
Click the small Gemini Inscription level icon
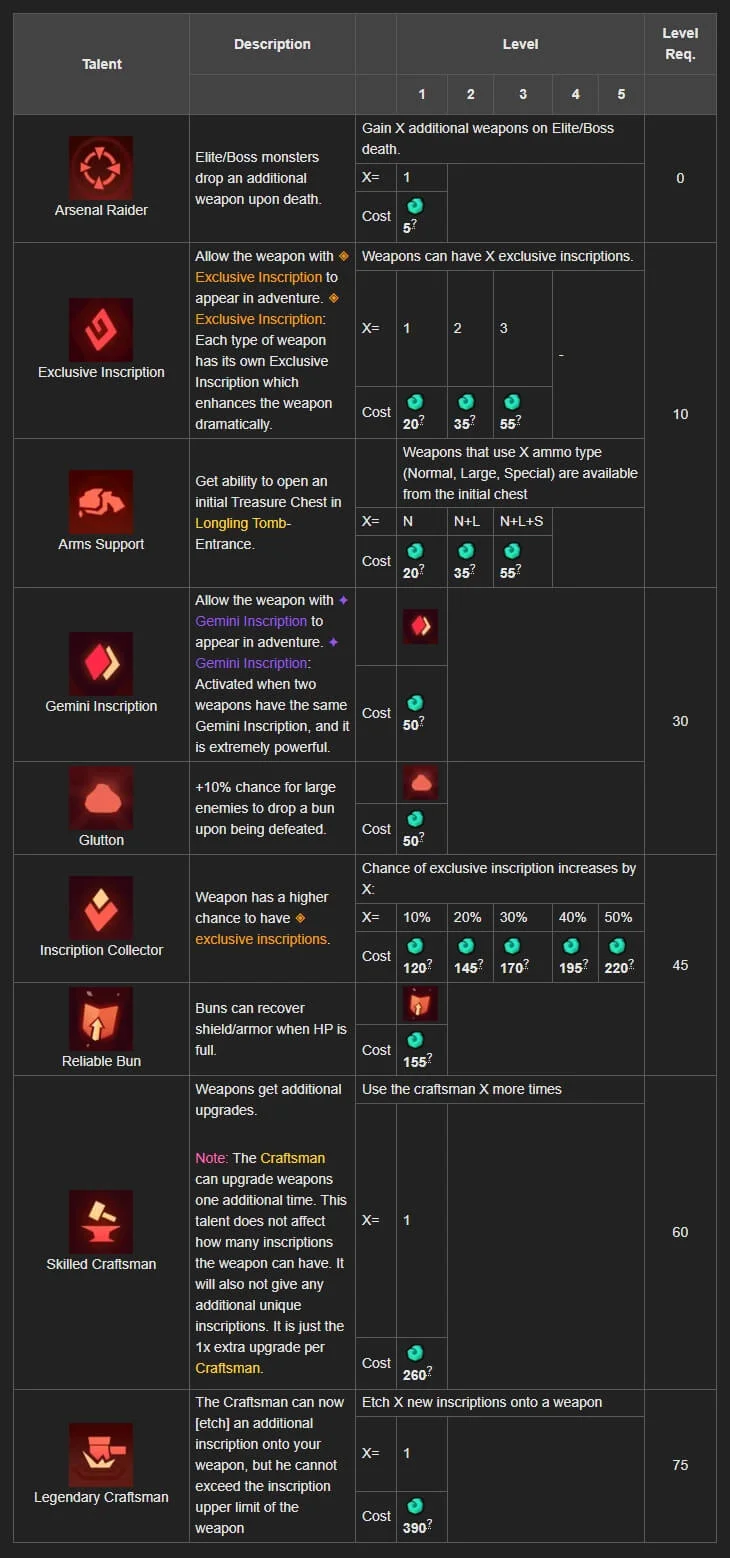pyautogui.click(x=421, y=627)
